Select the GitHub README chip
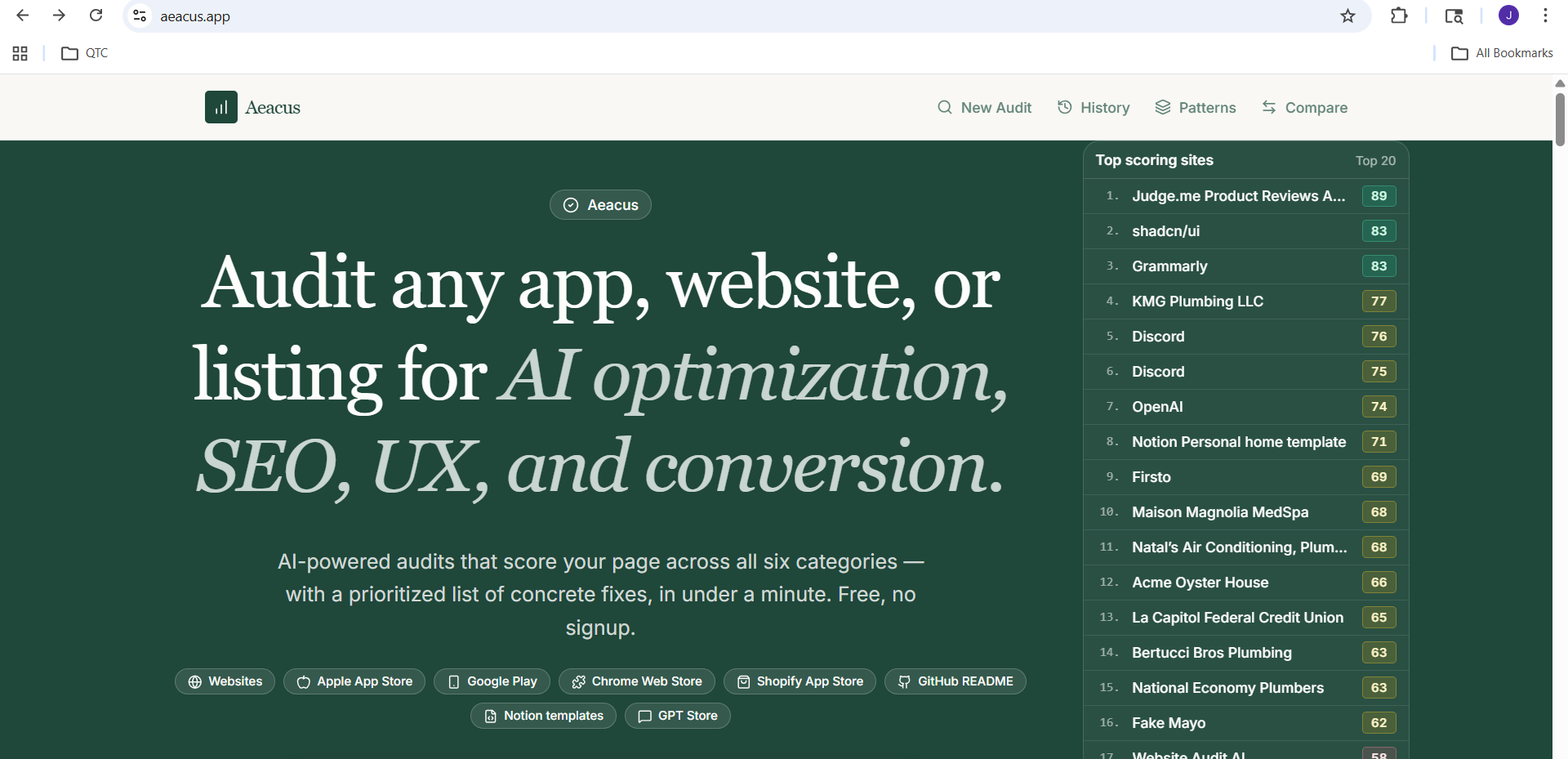Screen dimensions: 1568x759 tap(955, 681)
